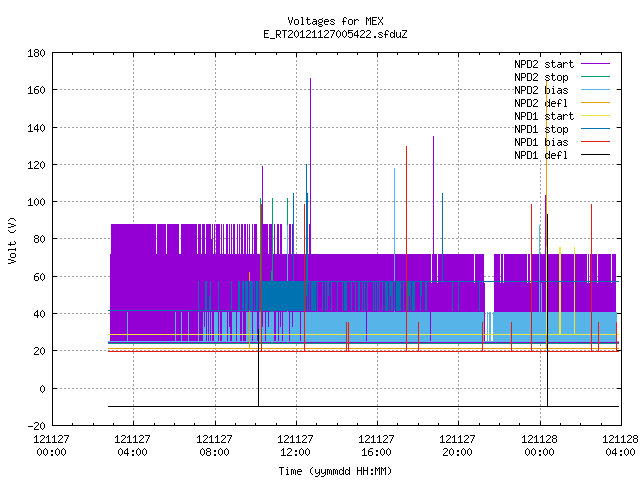Click the x-axis label 121127 20:00
640x480 pixels.
458,446
